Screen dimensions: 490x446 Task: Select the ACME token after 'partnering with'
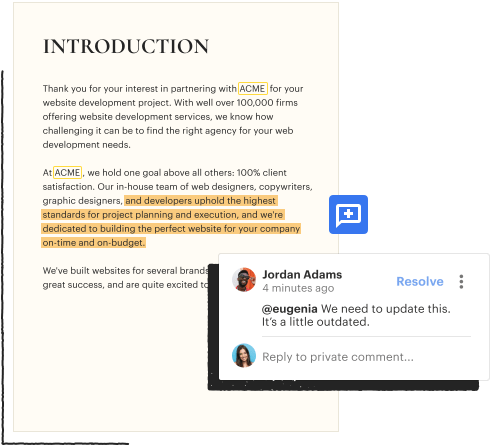[x=252, y=89]
